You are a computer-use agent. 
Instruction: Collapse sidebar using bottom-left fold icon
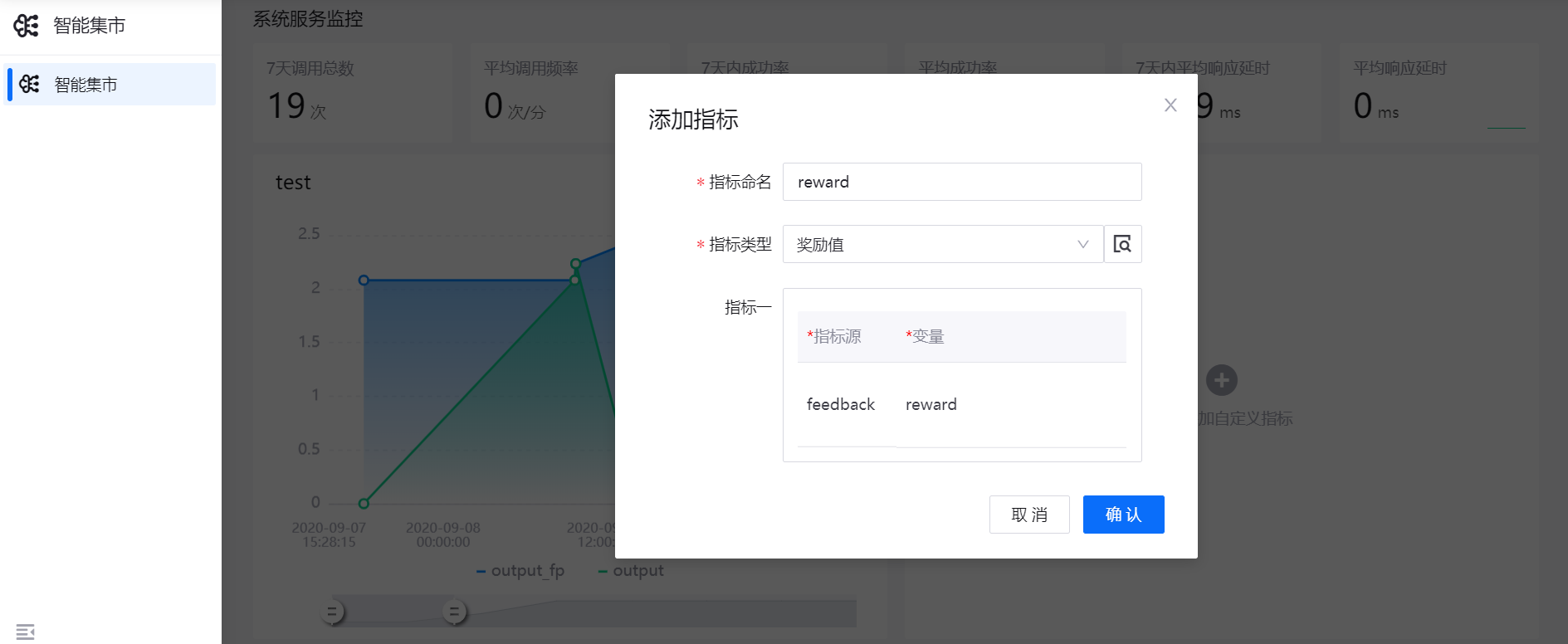tap(25, 632)
